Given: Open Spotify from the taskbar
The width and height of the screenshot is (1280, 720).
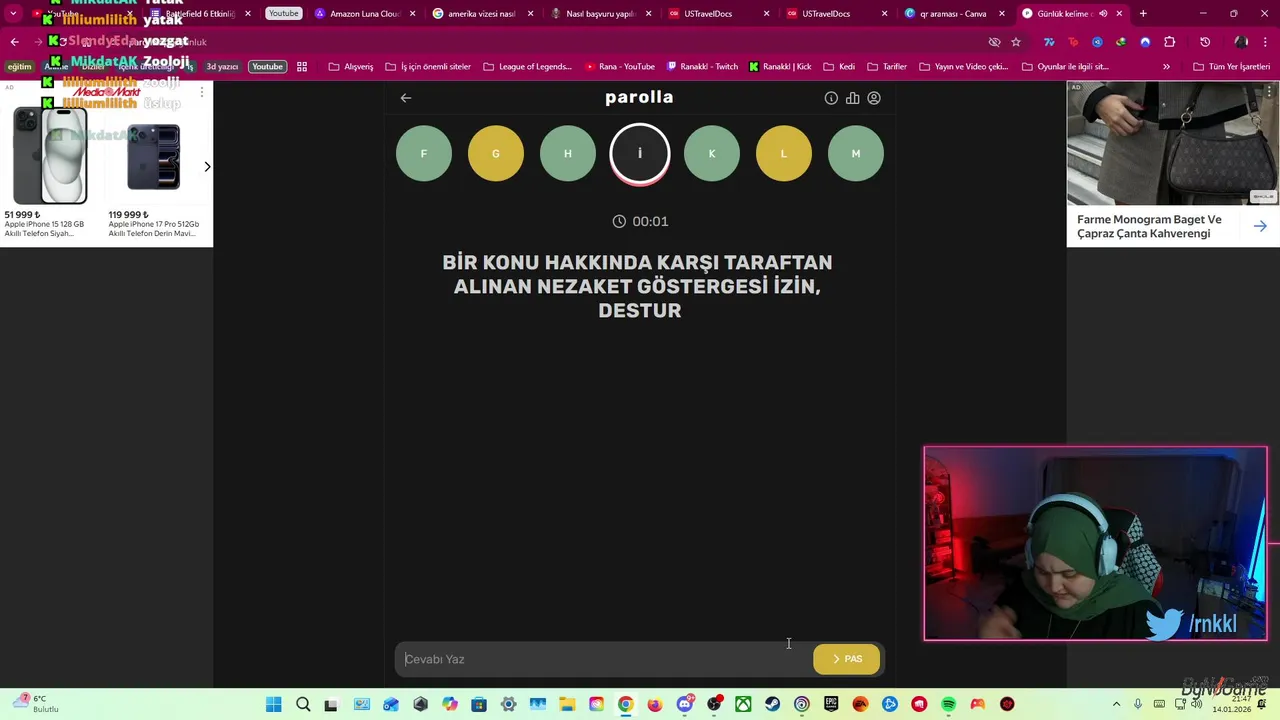Looking at the screenshot, I should [948, 704].
